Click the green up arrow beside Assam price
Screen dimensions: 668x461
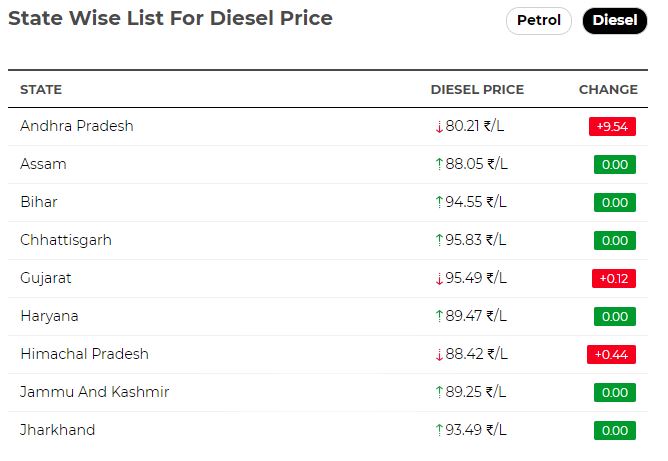coord(439,164)
